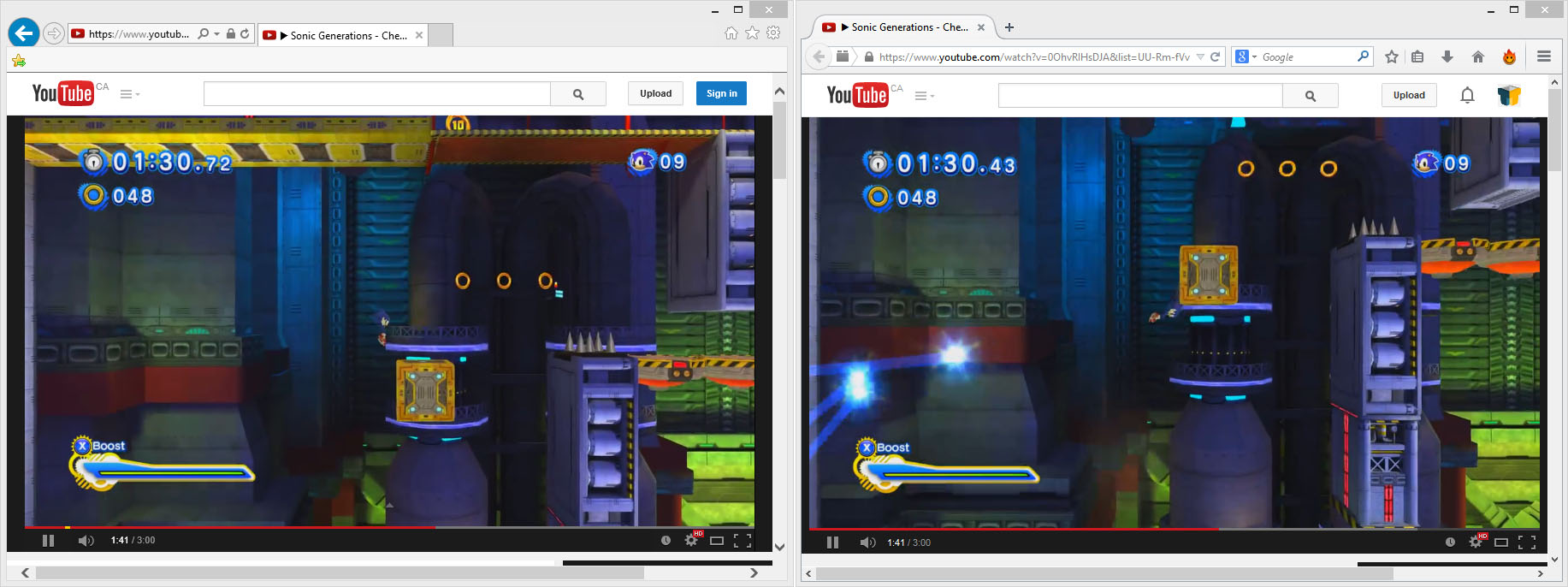Toggle theater mode in the Firefox player
Viewport: 1568px width, 587px height.
coord(1501,543)
